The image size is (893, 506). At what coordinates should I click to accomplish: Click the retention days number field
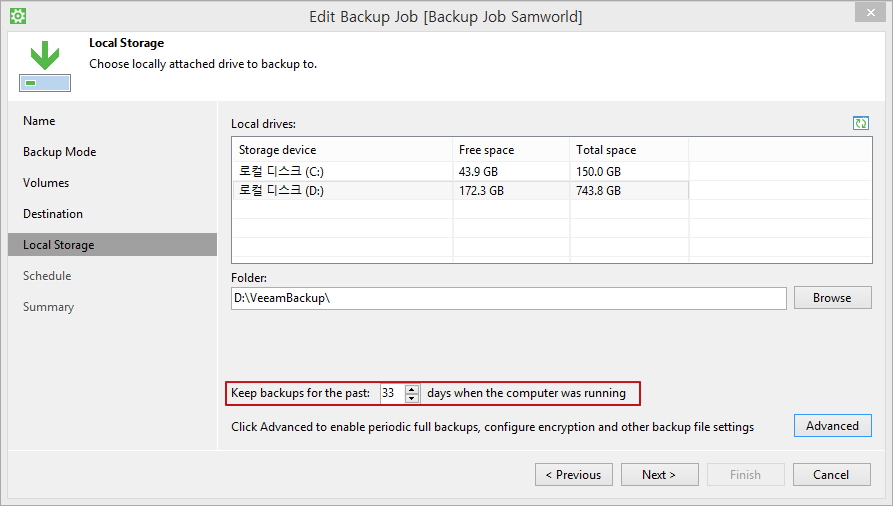coord(392,393)
